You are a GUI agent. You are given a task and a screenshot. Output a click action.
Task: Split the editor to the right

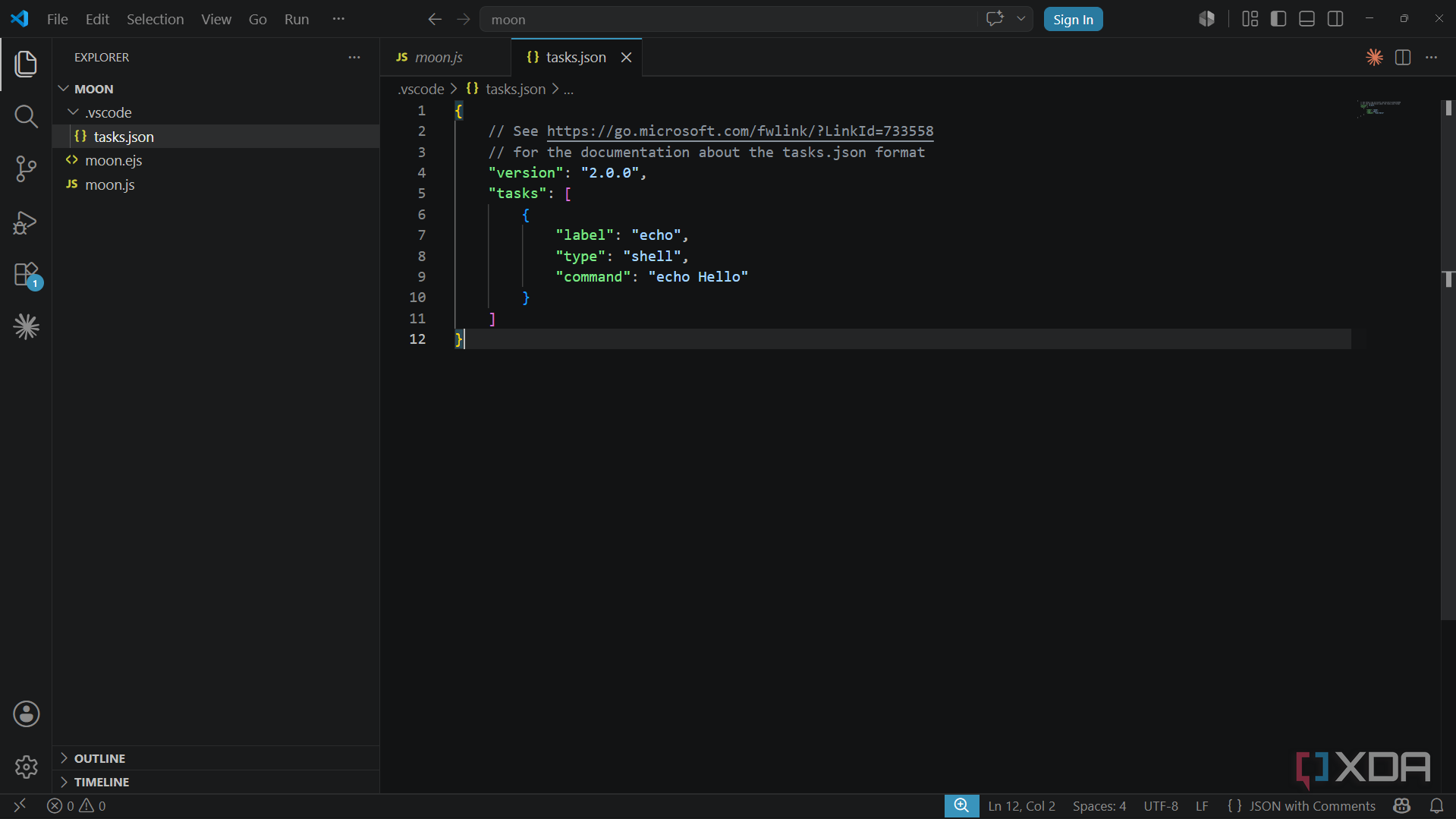1403,58
